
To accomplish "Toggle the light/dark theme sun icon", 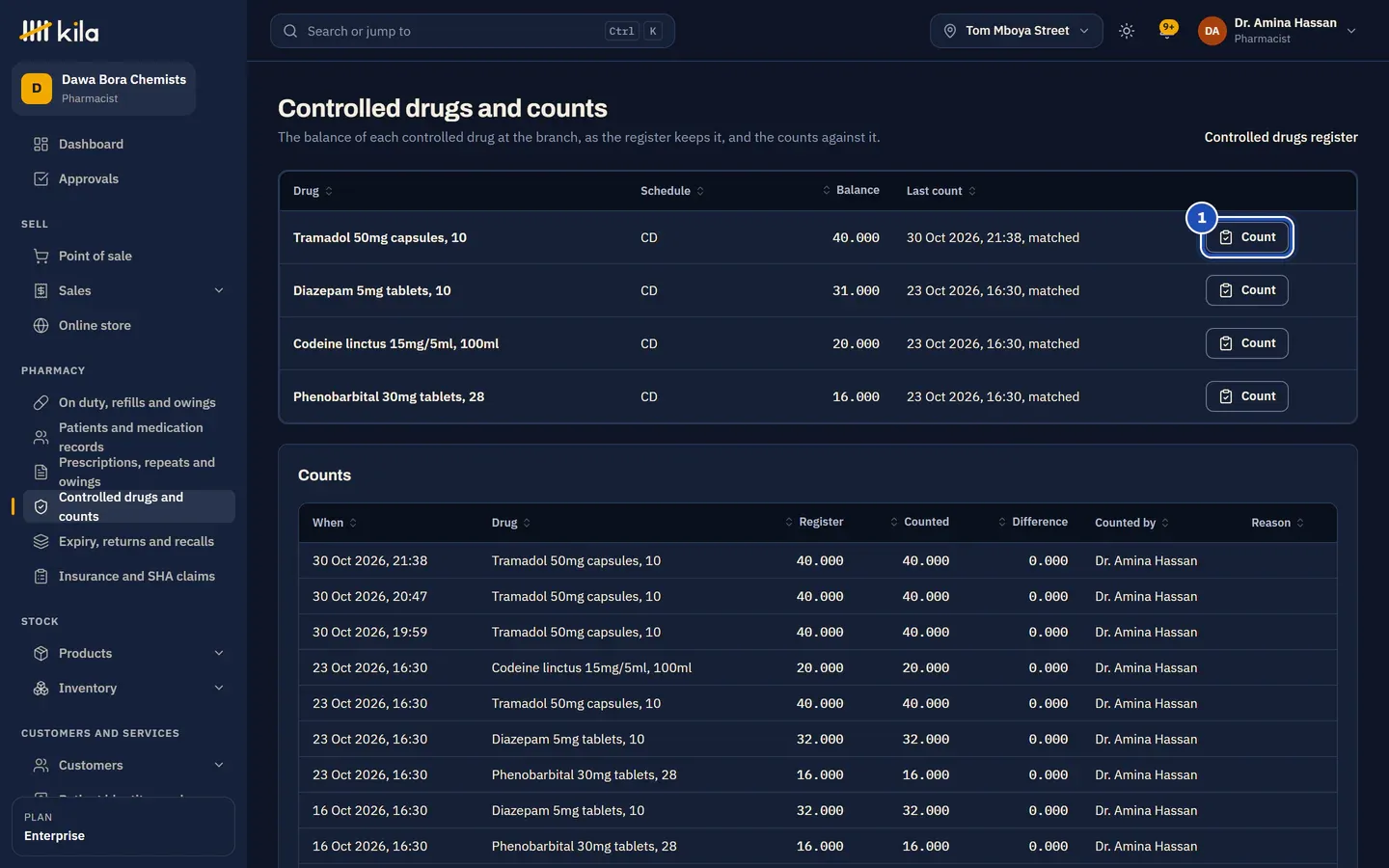I will click(x=1126, y=31).
